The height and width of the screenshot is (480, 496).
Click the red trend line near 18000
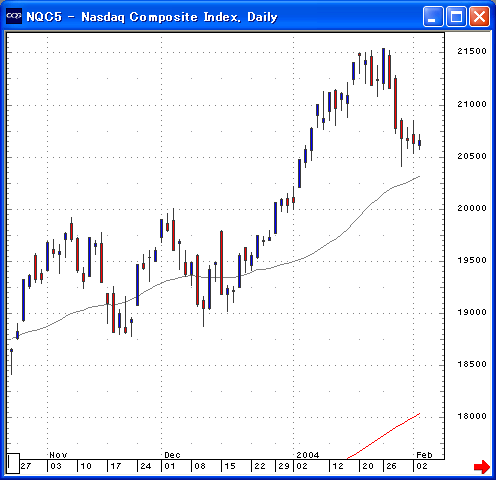[x=383, y=436]
